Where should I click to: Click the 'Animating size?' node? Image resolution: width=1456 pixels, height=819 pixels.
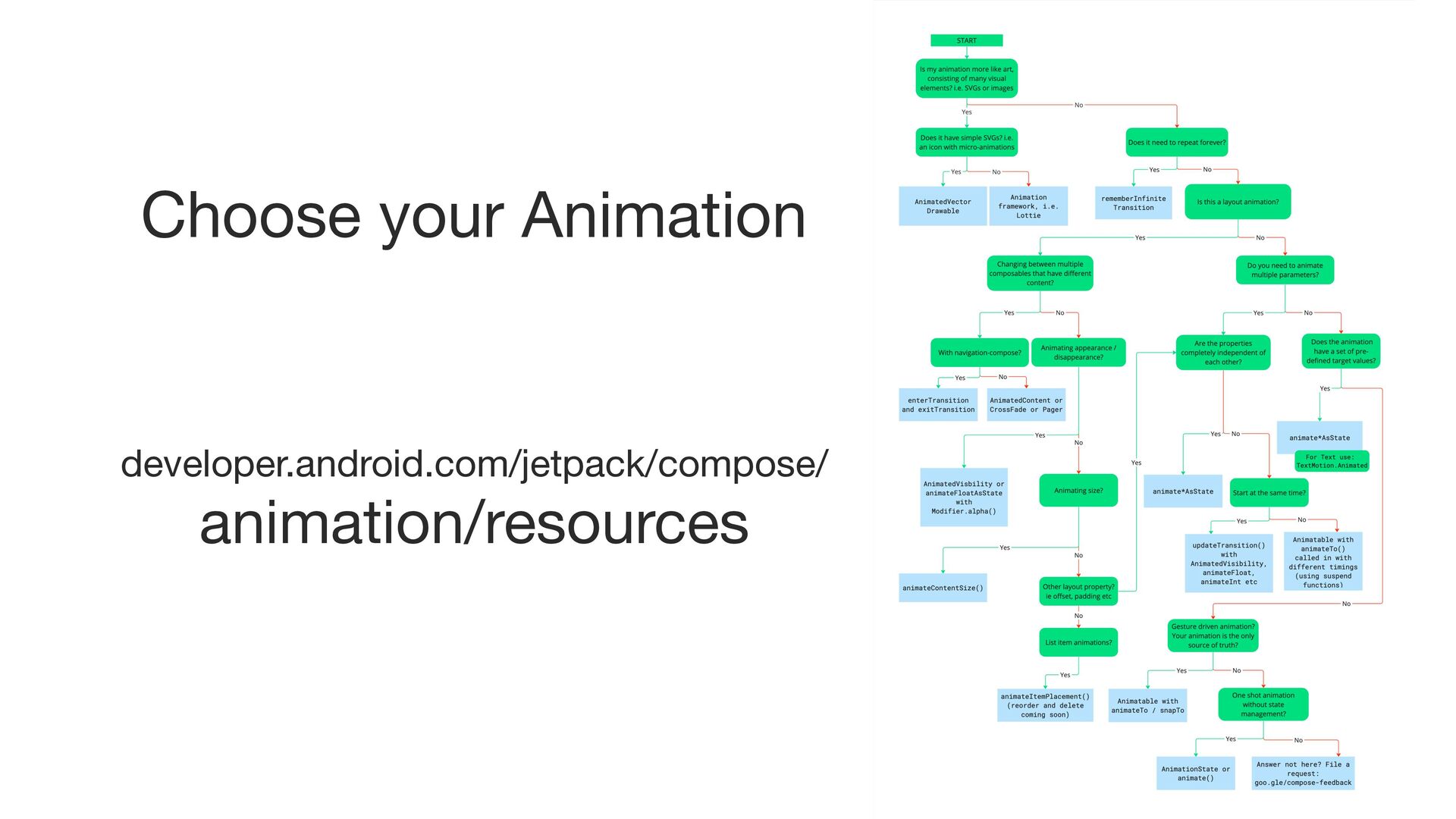(x=1078, y=491)
